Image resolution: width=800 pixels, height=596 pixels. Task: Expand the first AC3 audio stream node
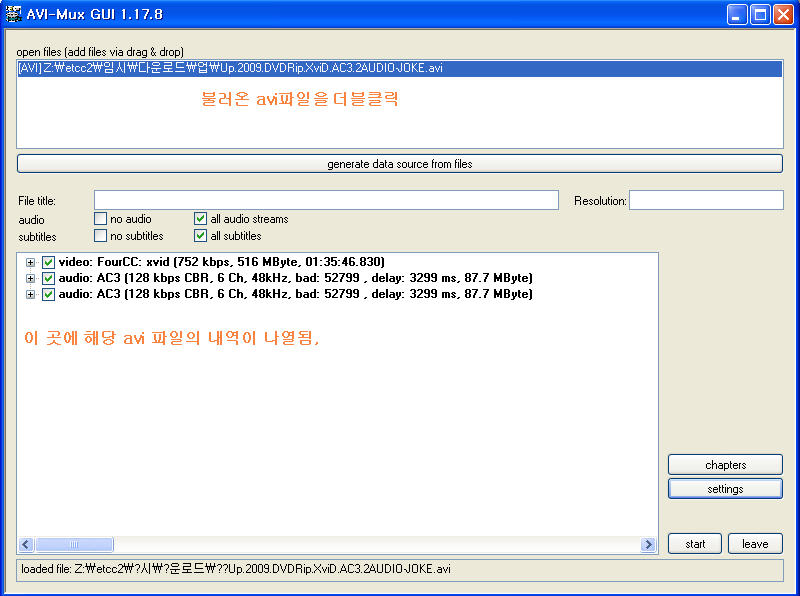click(x=31, y=278)
